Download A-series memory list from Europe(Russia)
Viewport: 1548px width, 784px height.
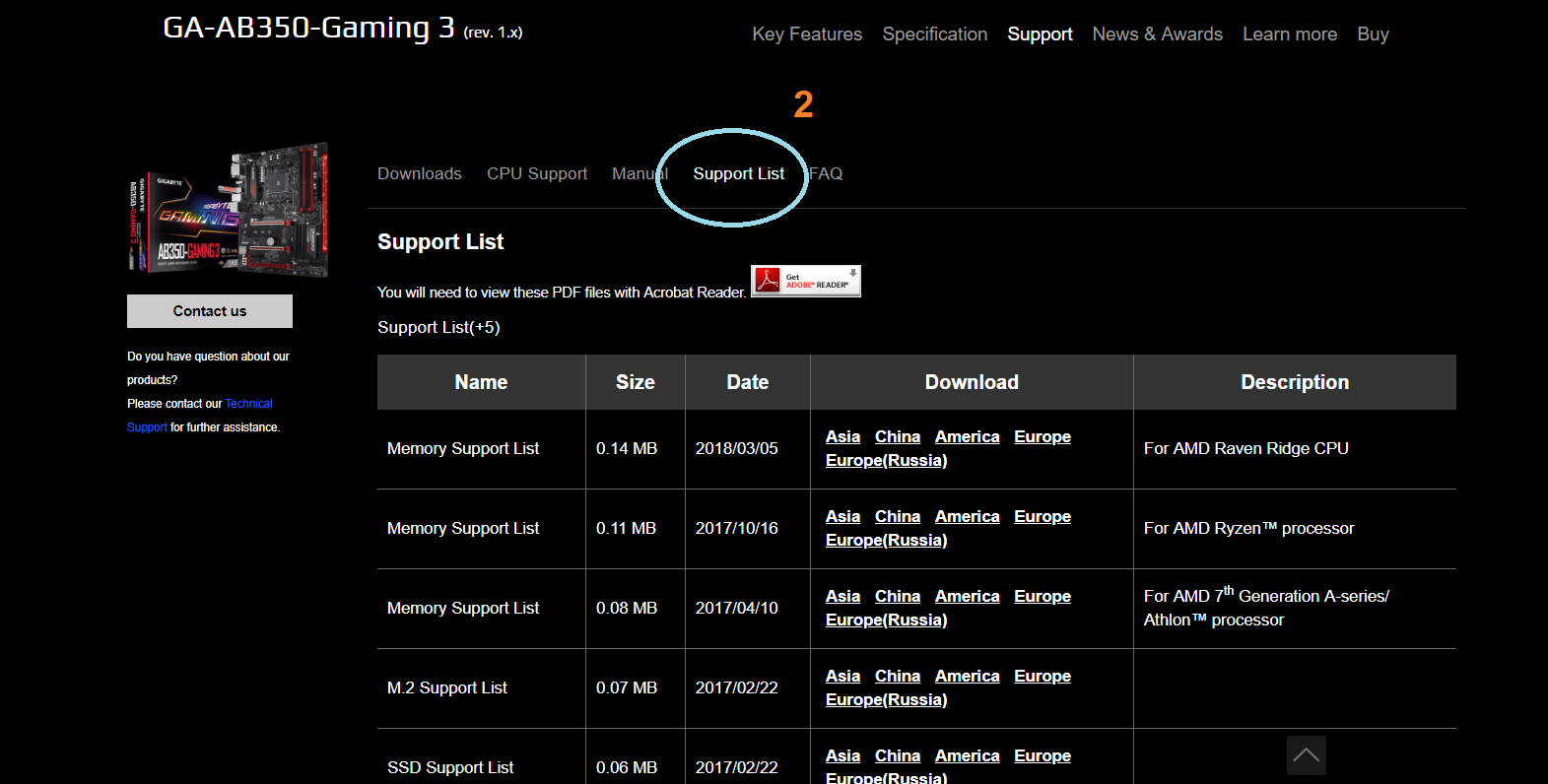tap(886, 620)
